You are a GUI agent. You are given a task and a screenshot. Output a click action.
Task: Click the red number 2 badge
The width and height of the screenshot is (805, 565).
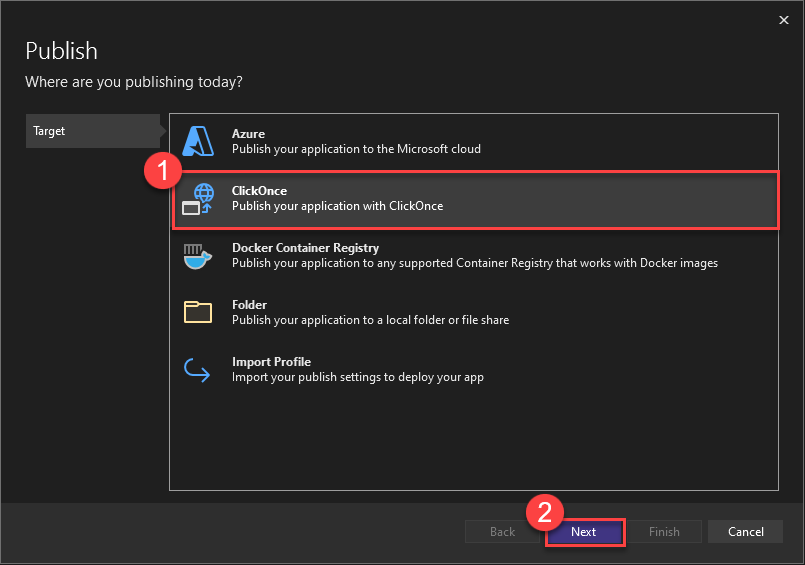tap(545, 512)
